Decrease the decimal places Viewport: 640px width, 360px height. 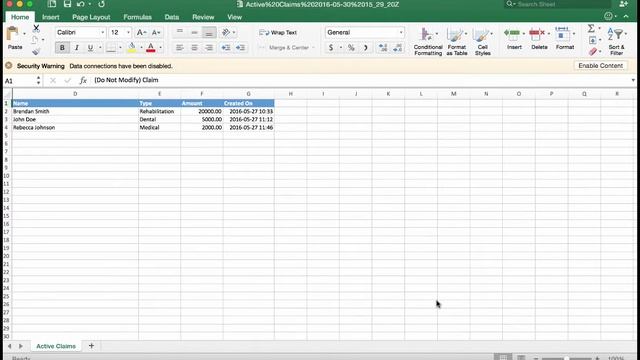coord(398,48)
